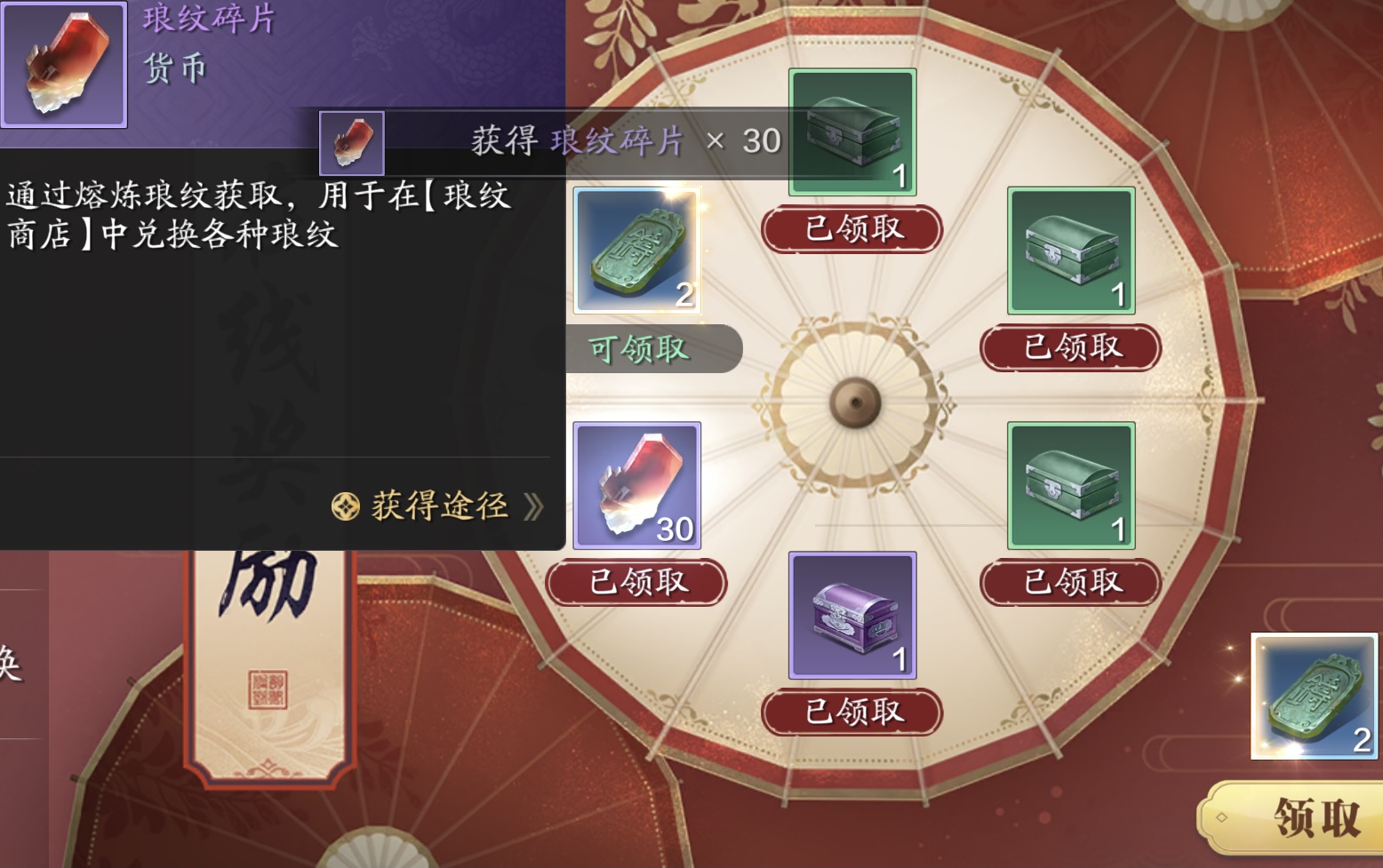The height and width of the screenshot is (868, 1383).
Task: Click the large 琅纹碎片 item icon
Action: click(x=64, y=64)
